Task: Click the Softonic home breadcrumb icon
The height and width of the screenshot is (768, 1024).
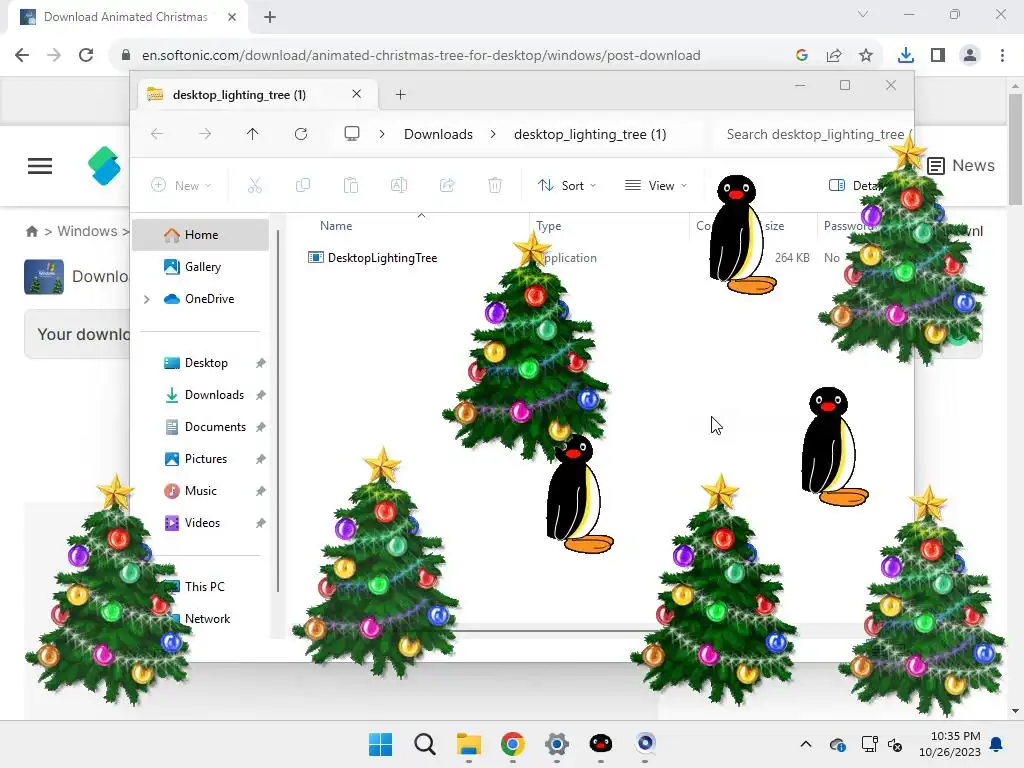Action: click(31, 231)
